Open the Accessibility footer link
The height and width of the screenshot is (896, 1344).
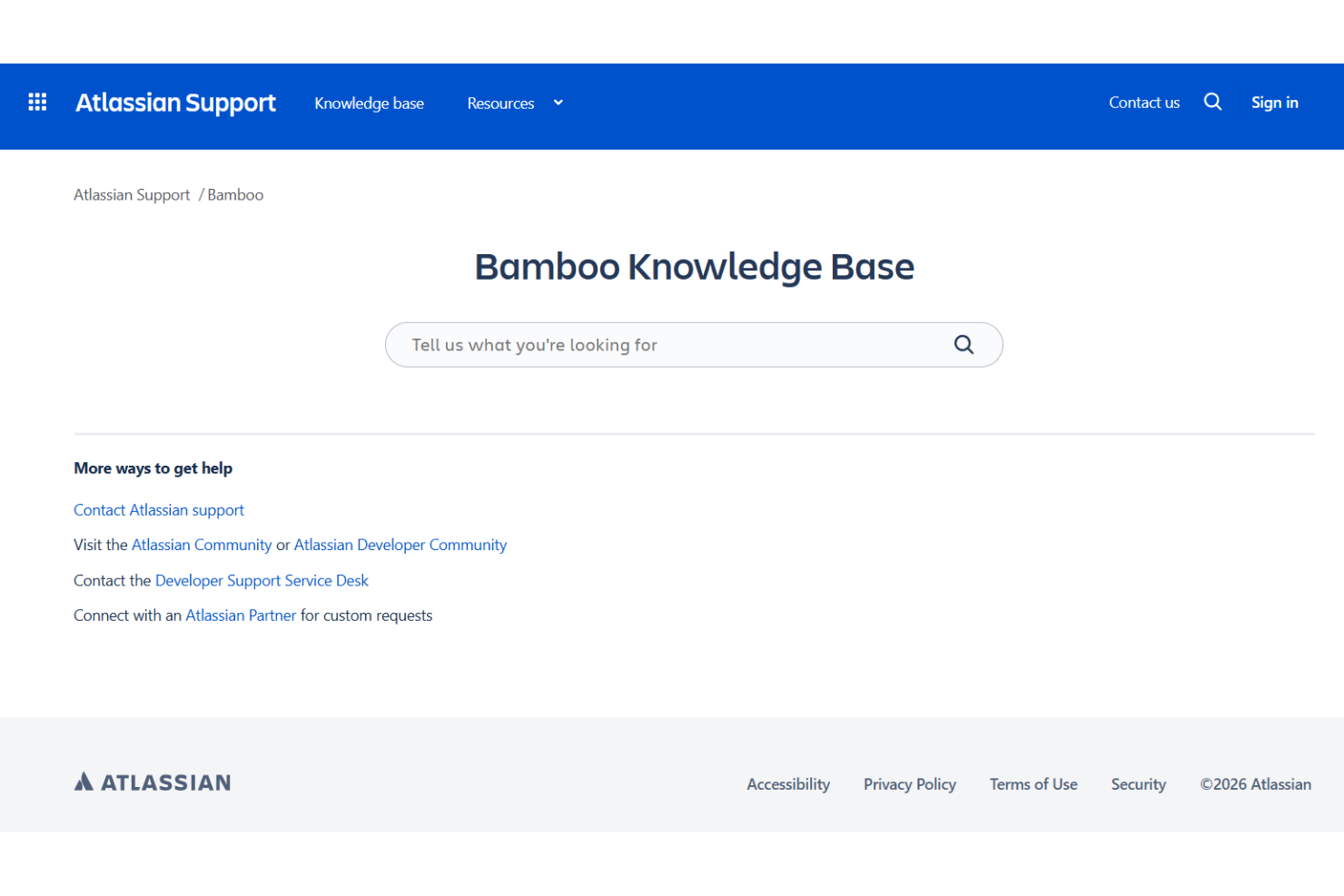pos(788,784)
